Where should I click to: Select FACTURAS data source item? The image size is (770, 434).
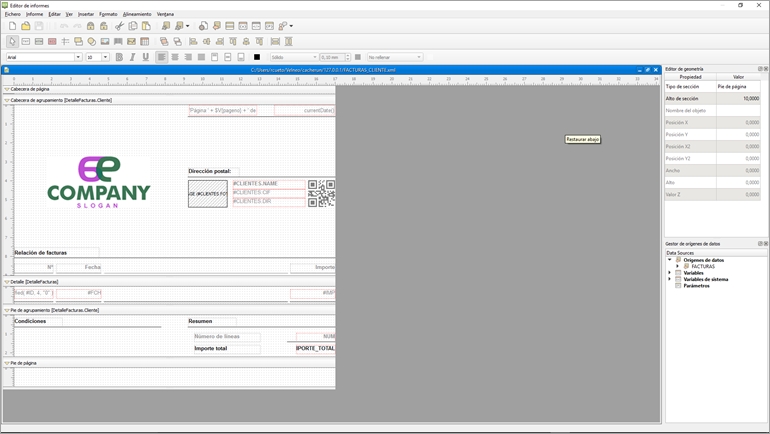[x=703, y=267]
